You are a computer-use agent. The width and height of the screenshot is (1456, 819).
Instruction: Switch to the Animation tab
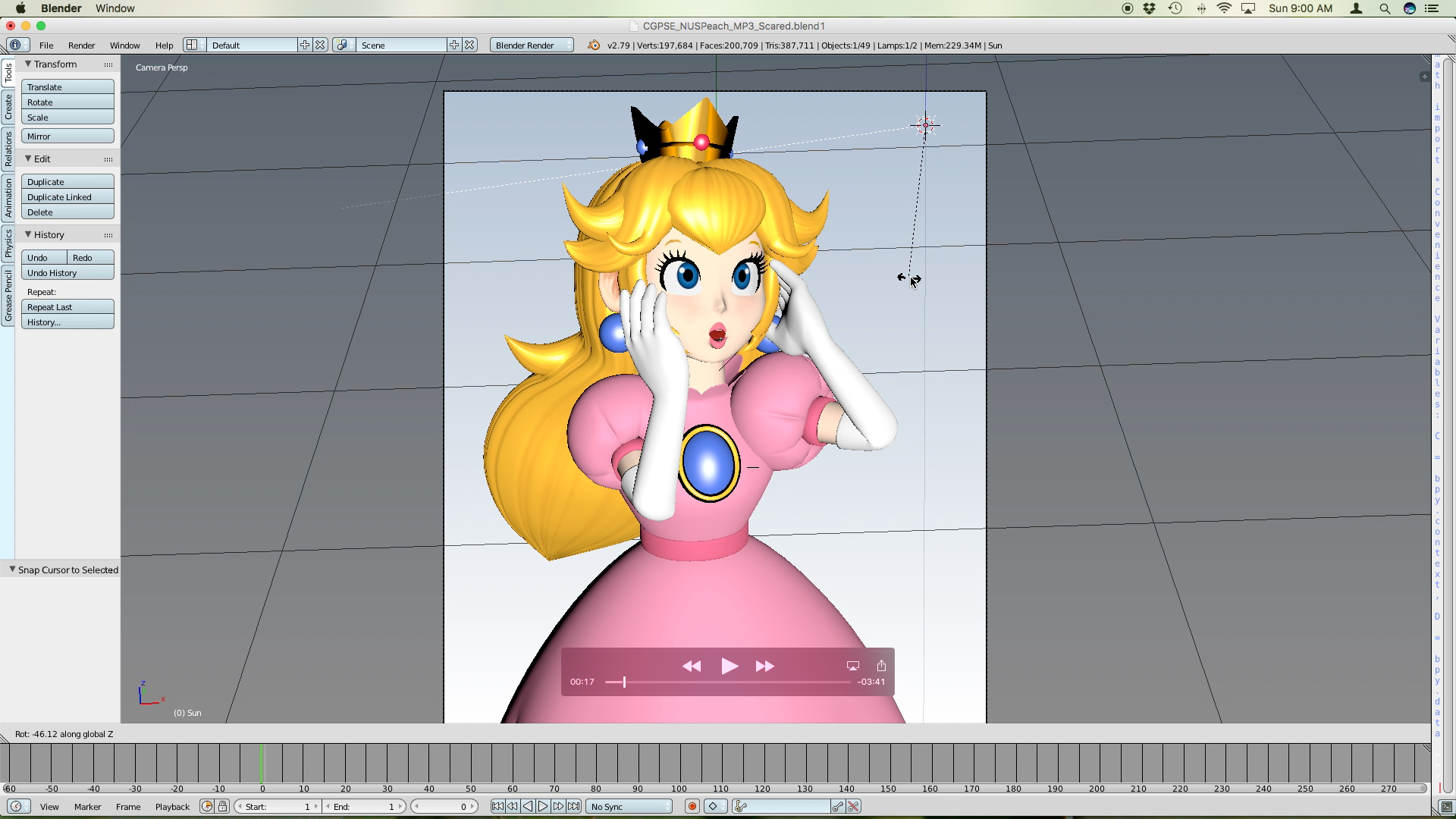[8, 198]
